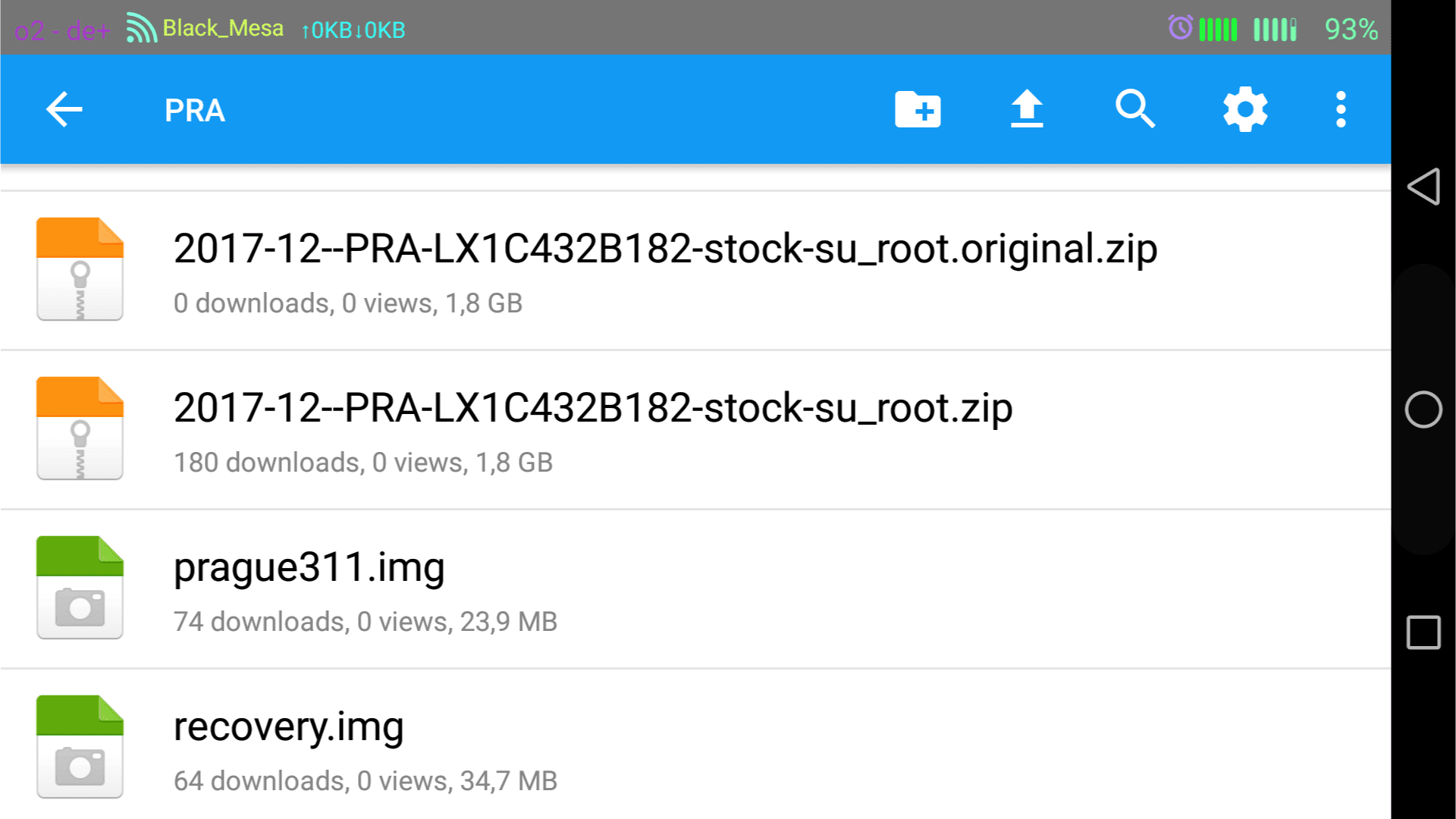Tap the Black_Mesa Wi-Fi status indicator
The height and width of the screenshot is (819, 1456).
coord(205,29)
